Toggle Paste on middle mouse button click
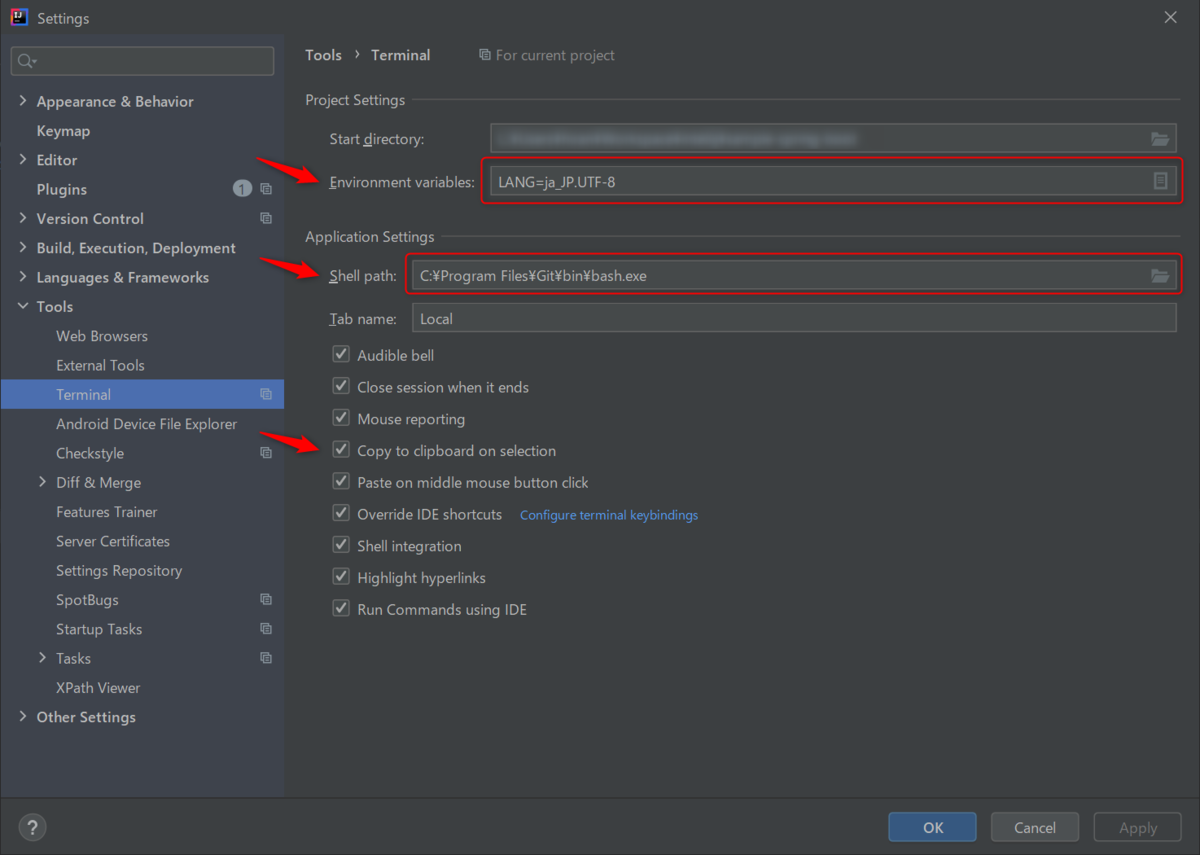Screen dimensions: 1200x855 (341, 482)
